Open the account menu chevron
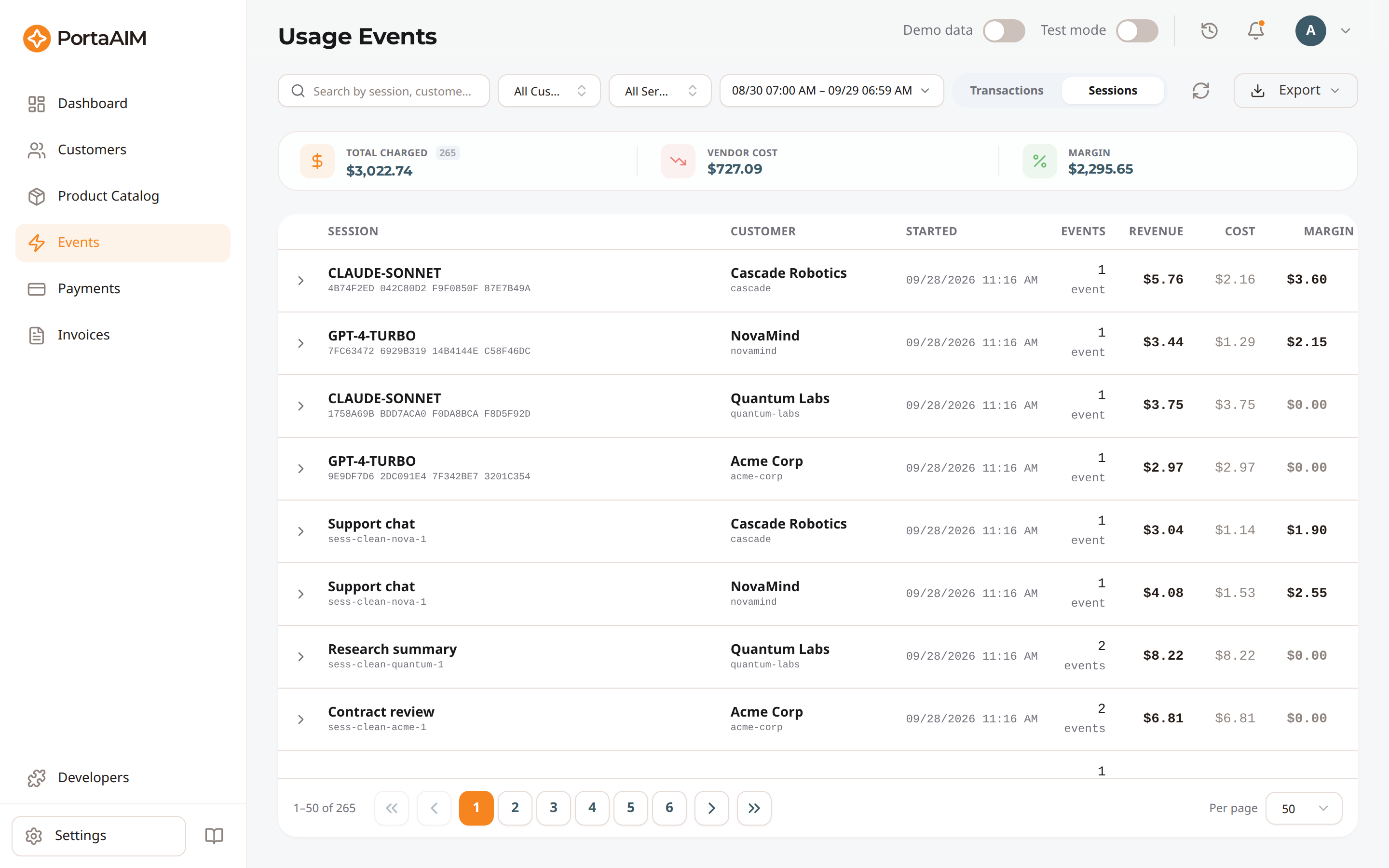This screenshot has height=868, width=1389. (1346, 31)
